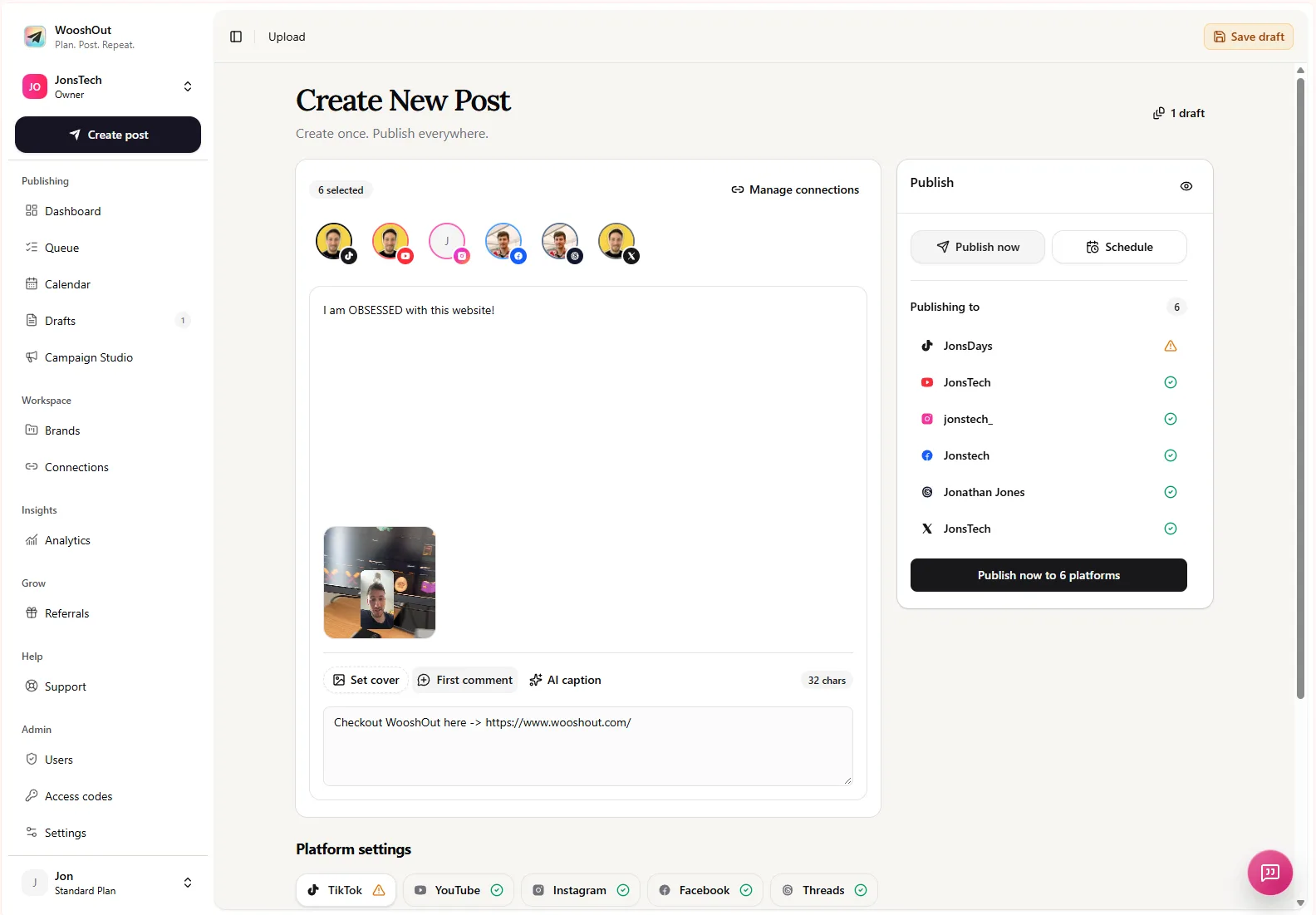Click the Create post button
The image size is (1316, 915).
tap(108, 135)
